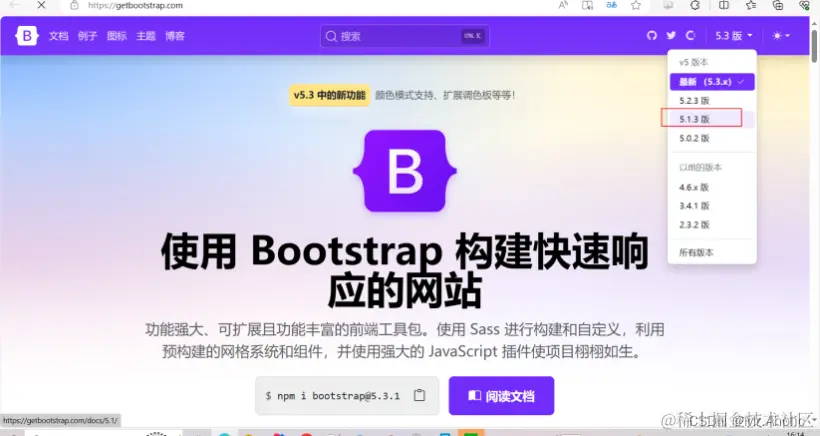This screenshot has width=820, height=436.
Task: Open Bootstrap's Twitter icon link
Action: point(671,36)
